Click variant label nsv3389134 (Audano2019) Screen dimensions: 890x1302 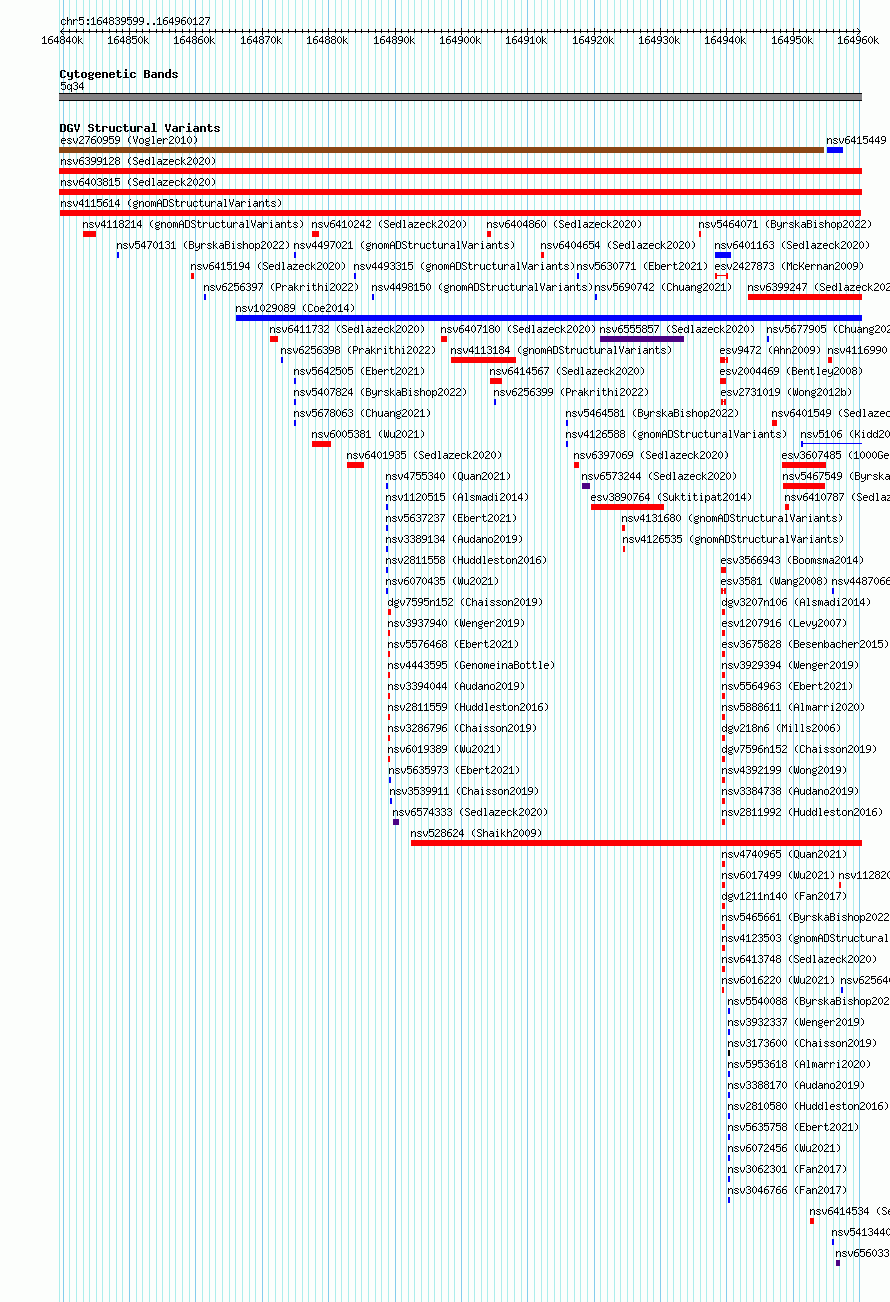click(455, 539)
